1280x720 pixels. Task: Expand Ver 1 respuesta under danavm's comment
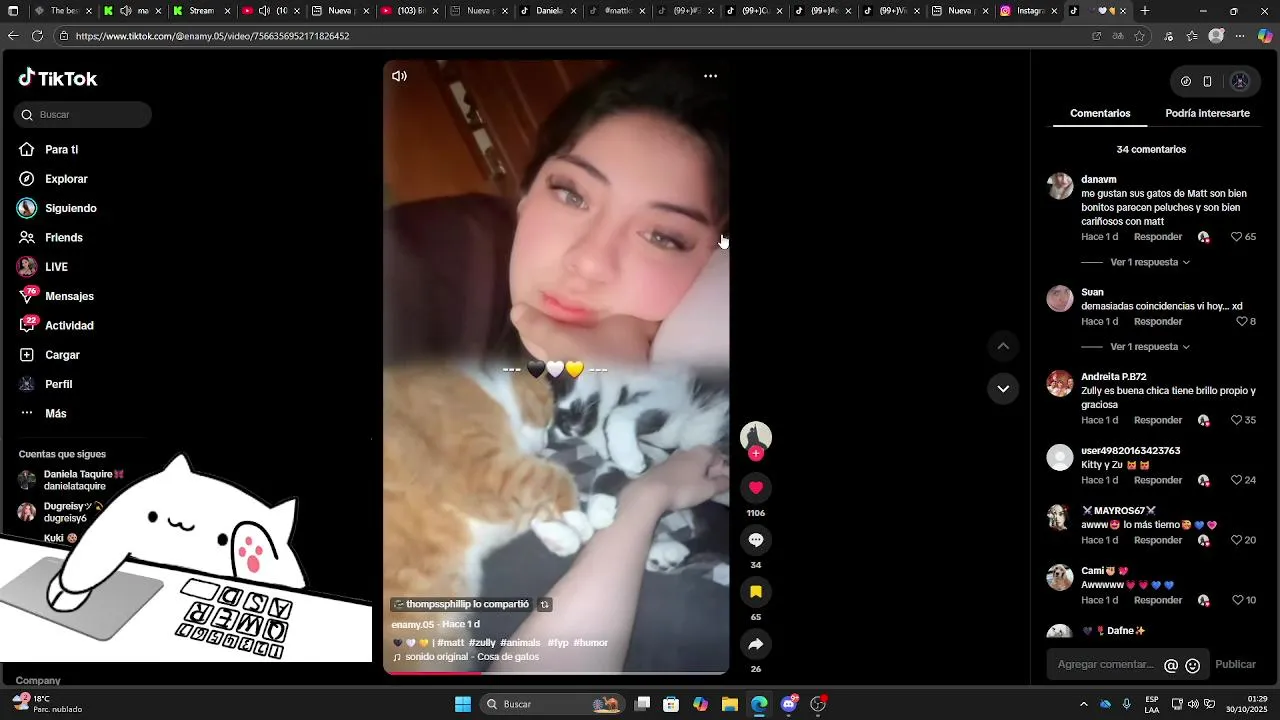1150,262
